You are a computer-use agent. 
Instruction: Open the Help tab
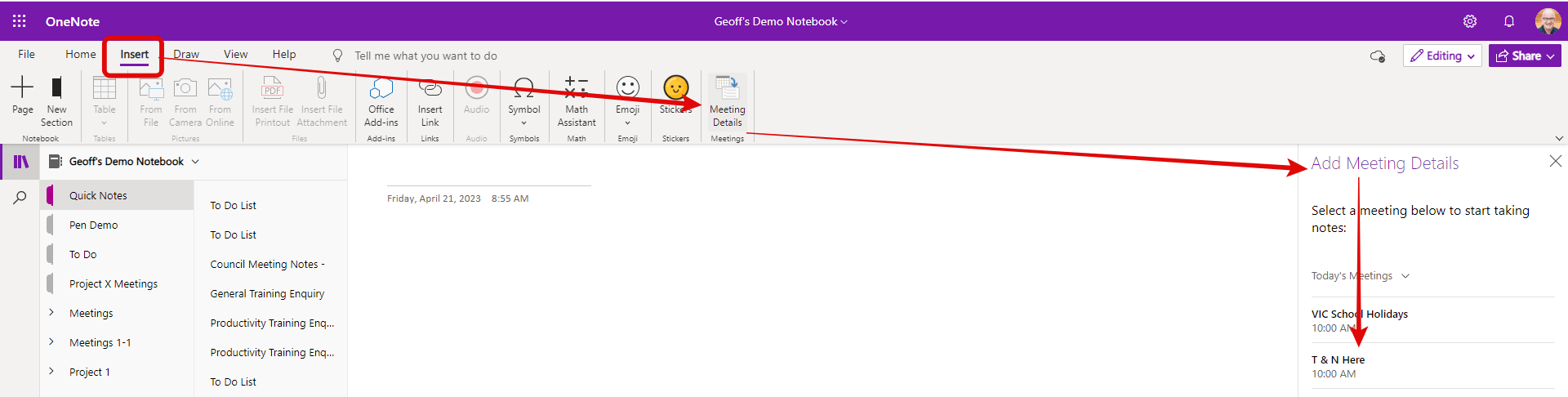coord(284,54)
